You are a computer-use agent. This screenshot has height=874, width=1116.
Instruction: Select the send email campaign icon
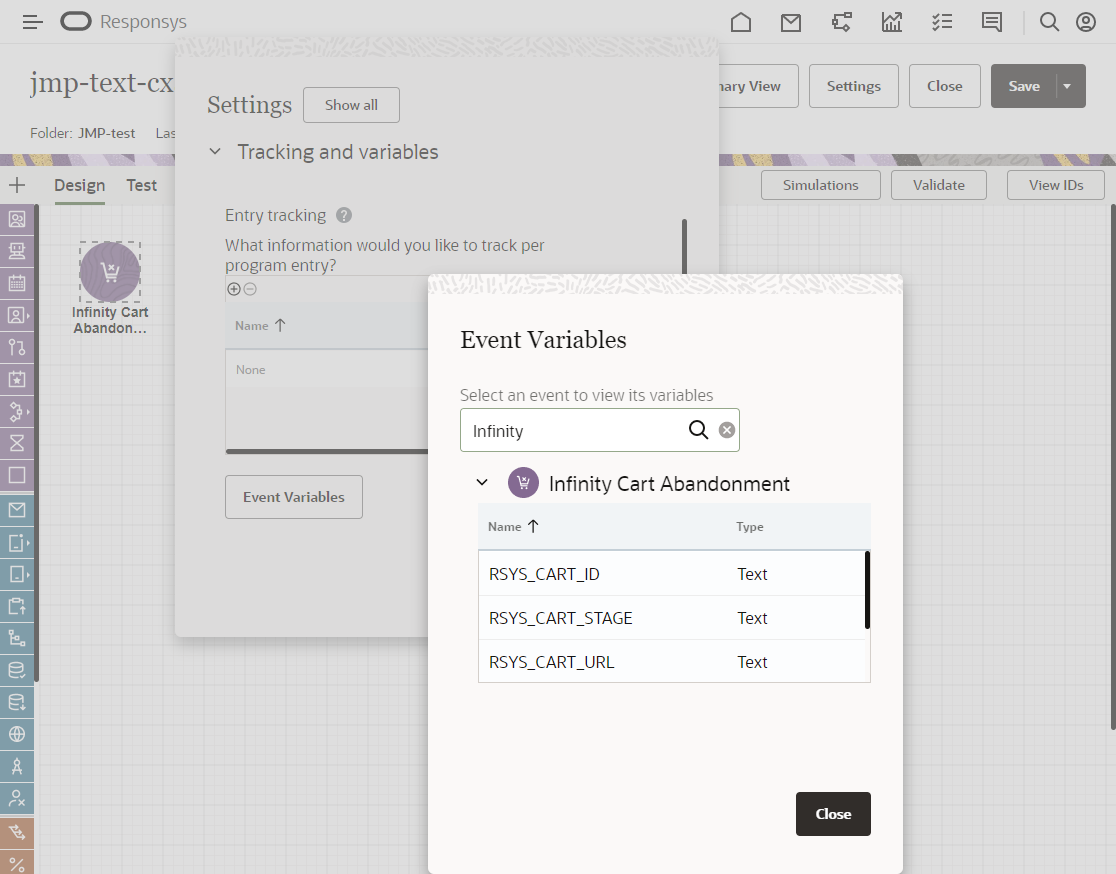(17, 510)
